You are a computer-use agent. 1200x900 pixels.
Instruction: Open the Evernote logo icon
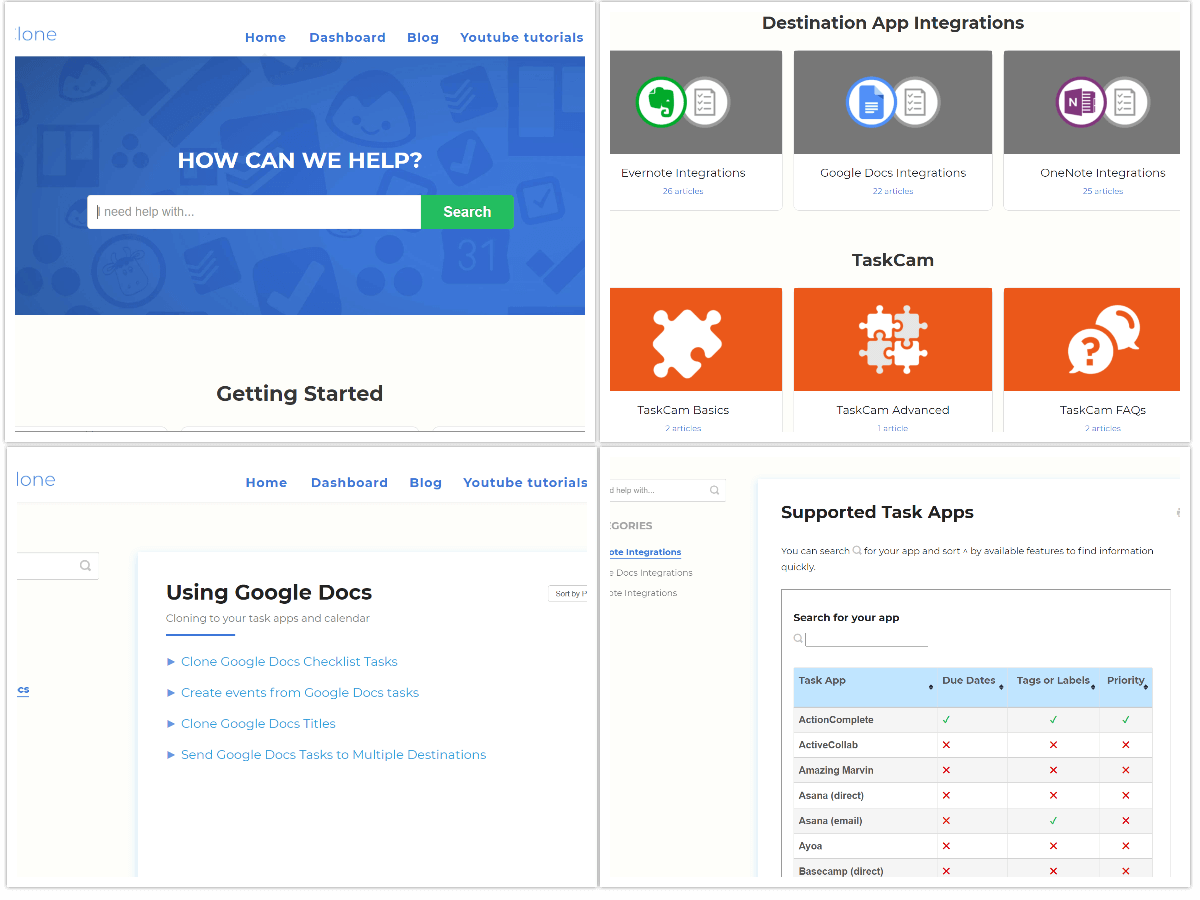[x=661, y=102]
